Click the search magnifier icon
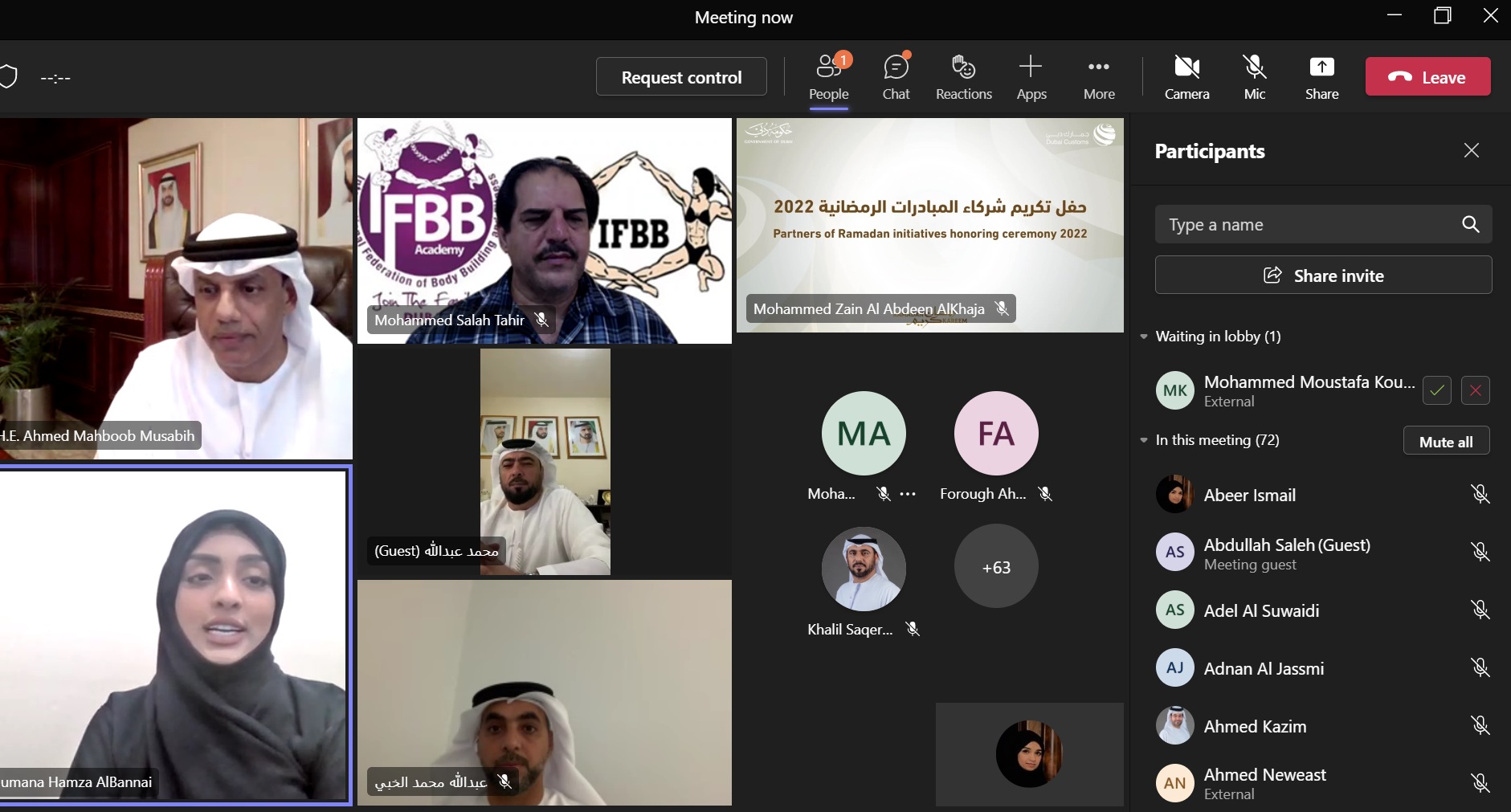Viewport: 1511px width, 812px height. 1470,224
